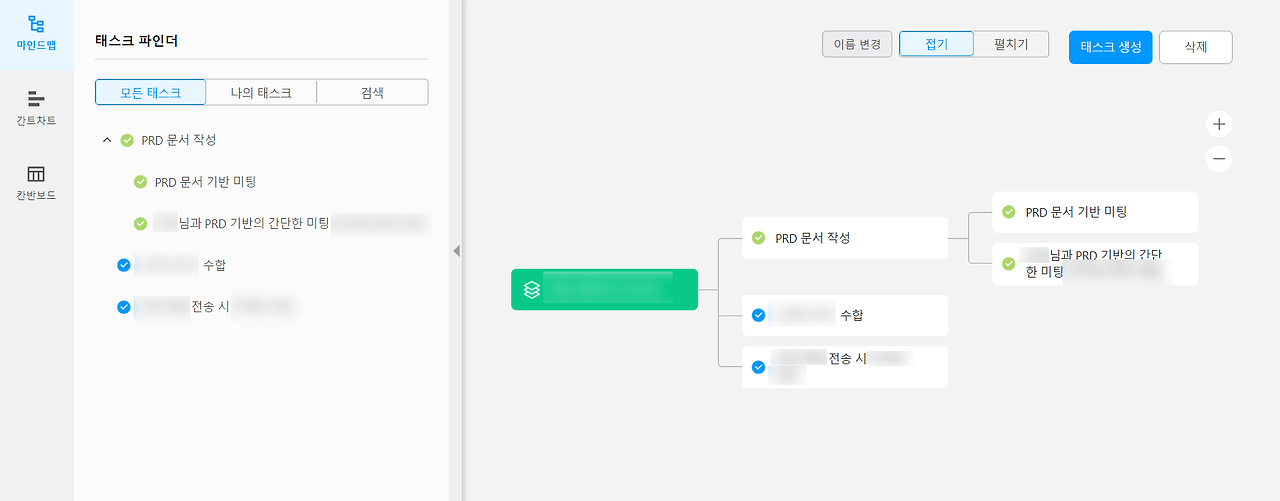
Task: Click the green root node layers icon
Action: 532,290
